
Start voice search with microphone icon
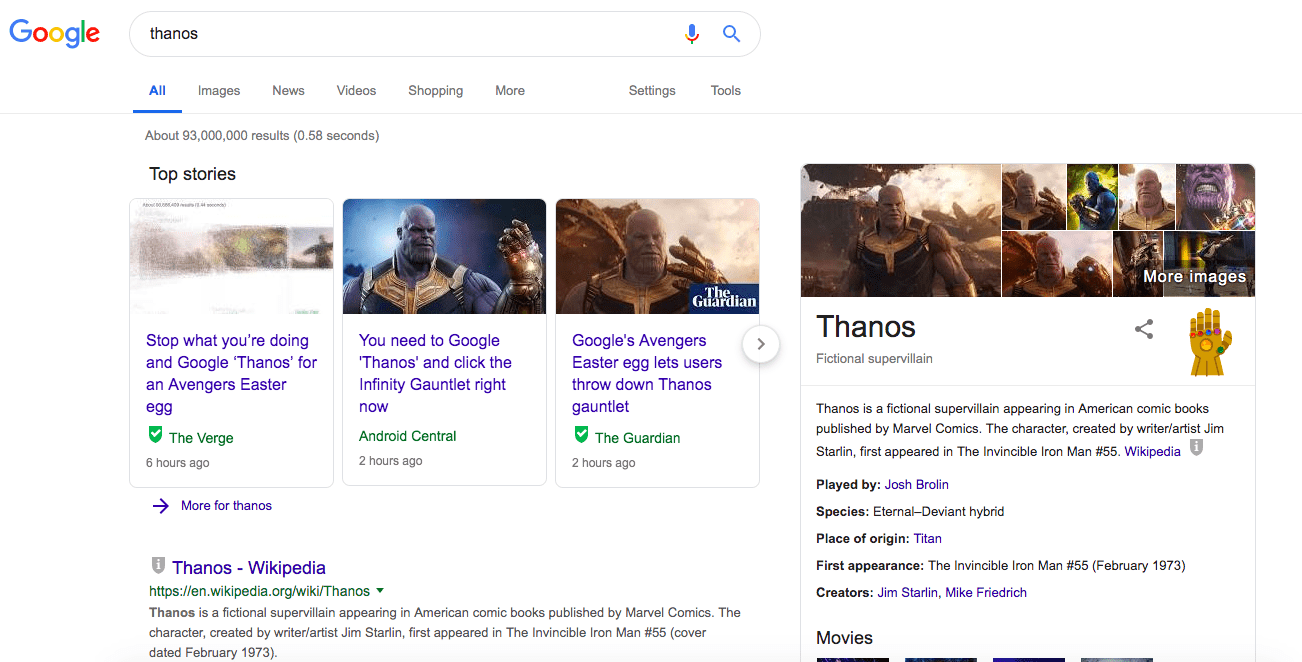(691, 34)
